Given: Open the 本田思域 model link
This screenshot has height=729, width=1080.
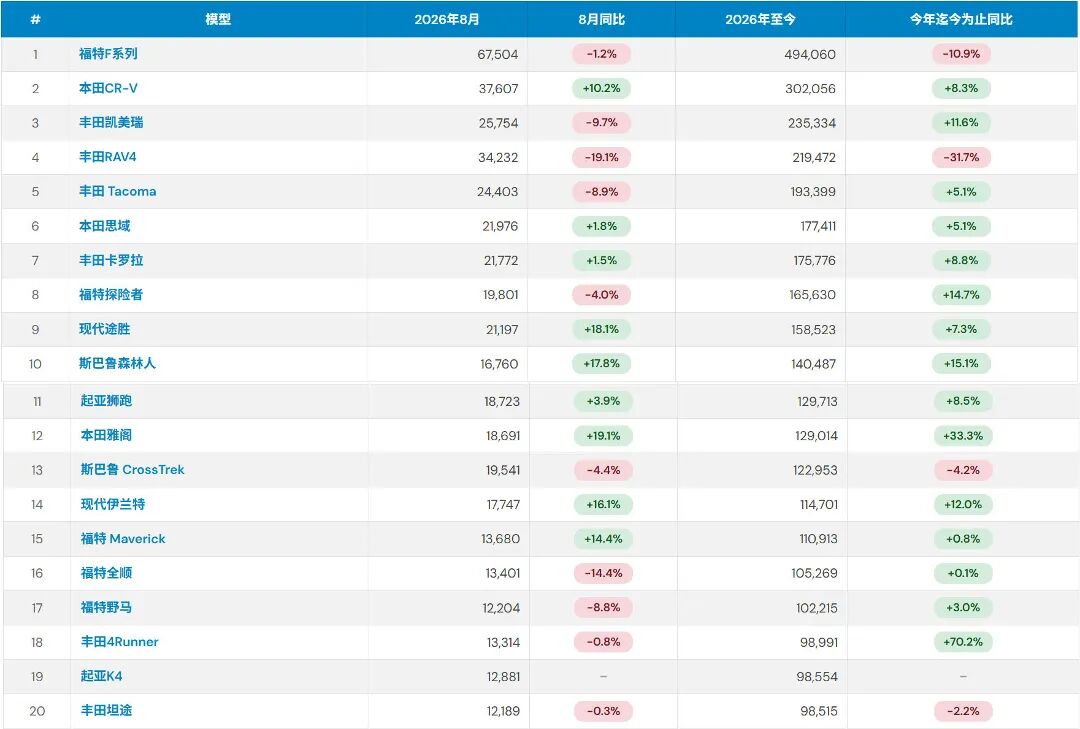Looking at the screenshot, I should [x=104, y=226].
